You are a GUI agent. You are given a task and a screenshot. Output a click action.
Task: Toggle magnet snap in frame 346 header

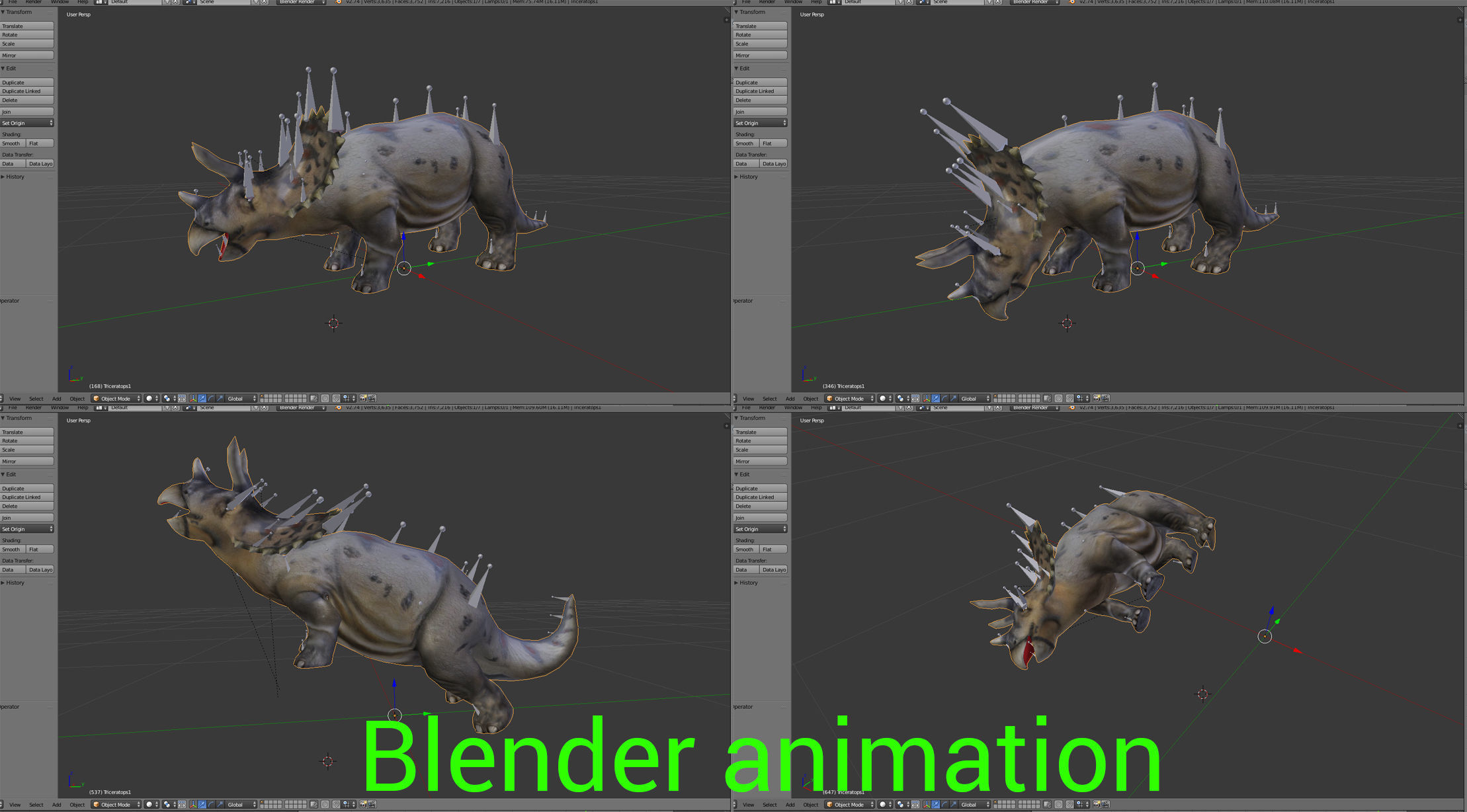point(1069,398)
